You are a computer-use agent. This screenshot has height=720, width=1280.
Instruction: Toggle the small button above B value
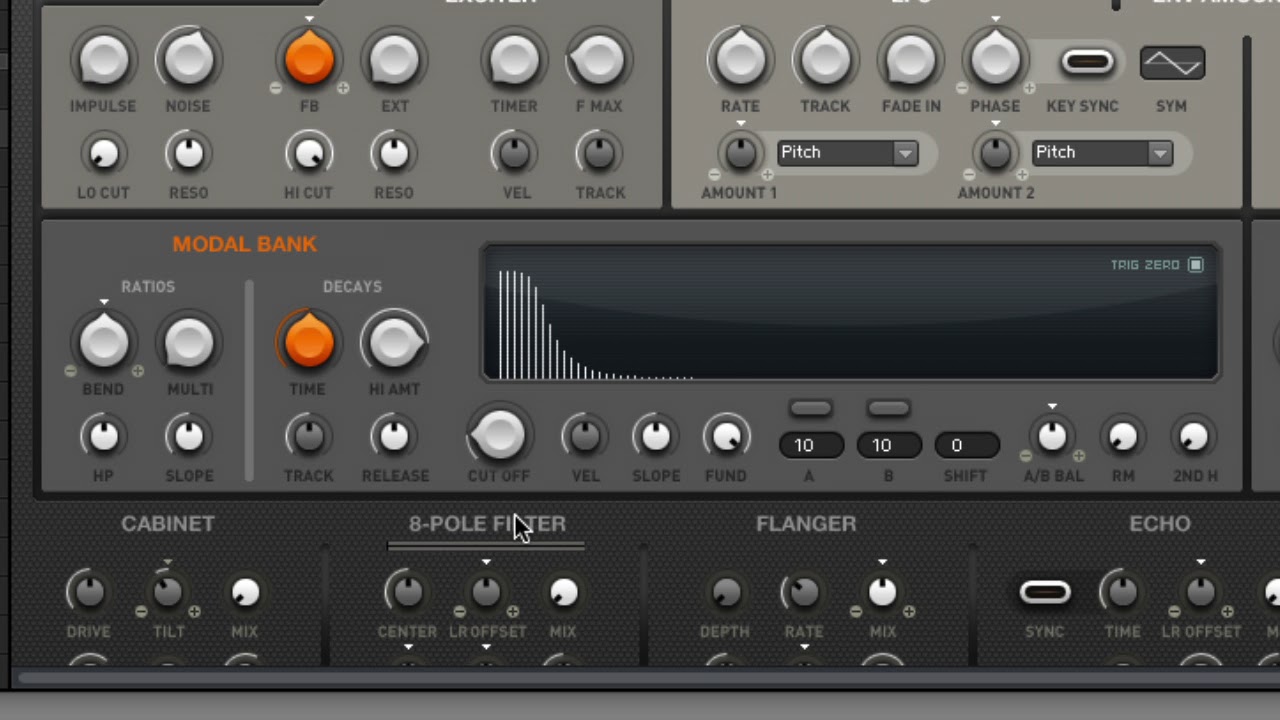point(888,408)
